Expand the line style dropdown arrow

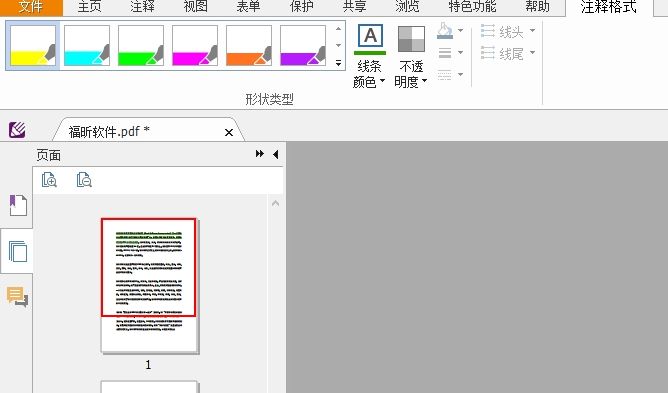point(461,75)
